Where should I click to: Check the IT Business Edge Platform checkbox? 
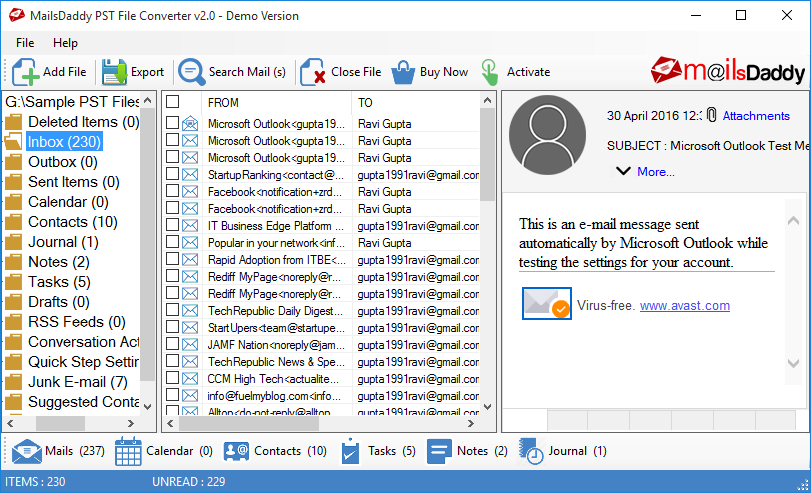pyautogui.click(x=172, y=225)
